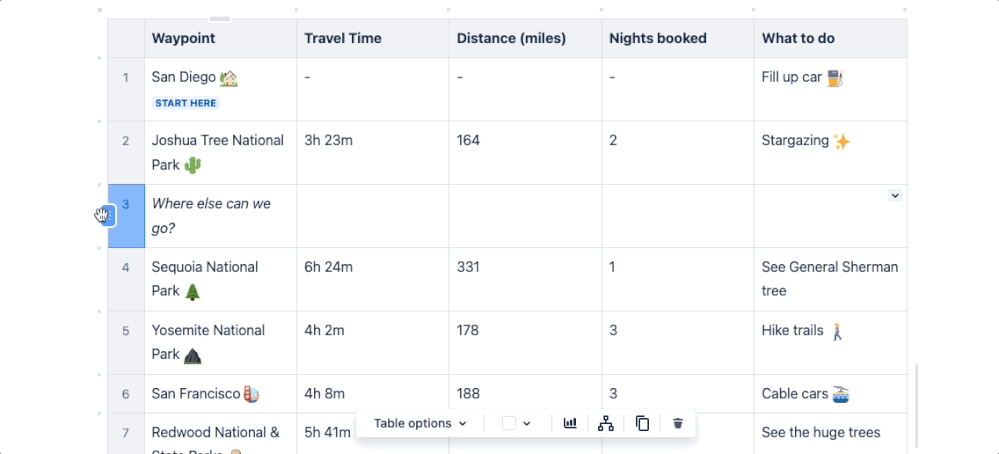This screenshot has height=454, width=999.
Task: Click the Distance (miles) header cell
Action: tap(511, 38)
